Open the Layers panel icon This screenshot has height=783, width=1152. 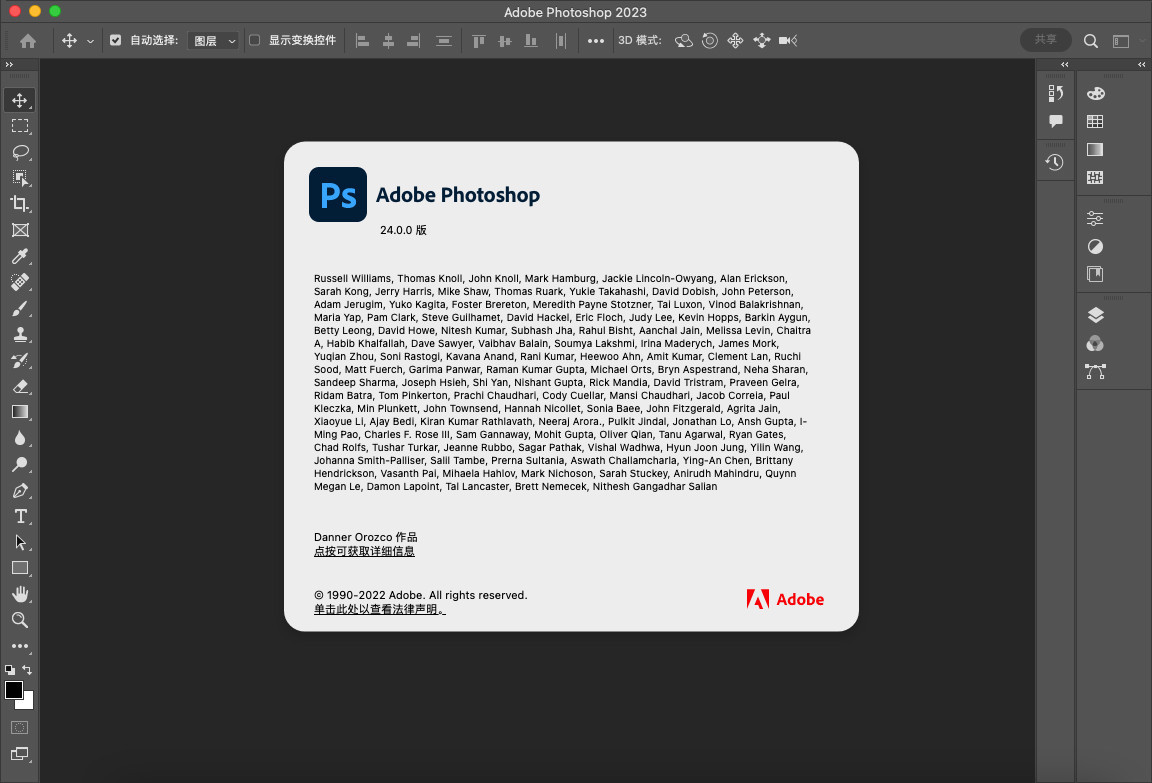point(1095,315)
